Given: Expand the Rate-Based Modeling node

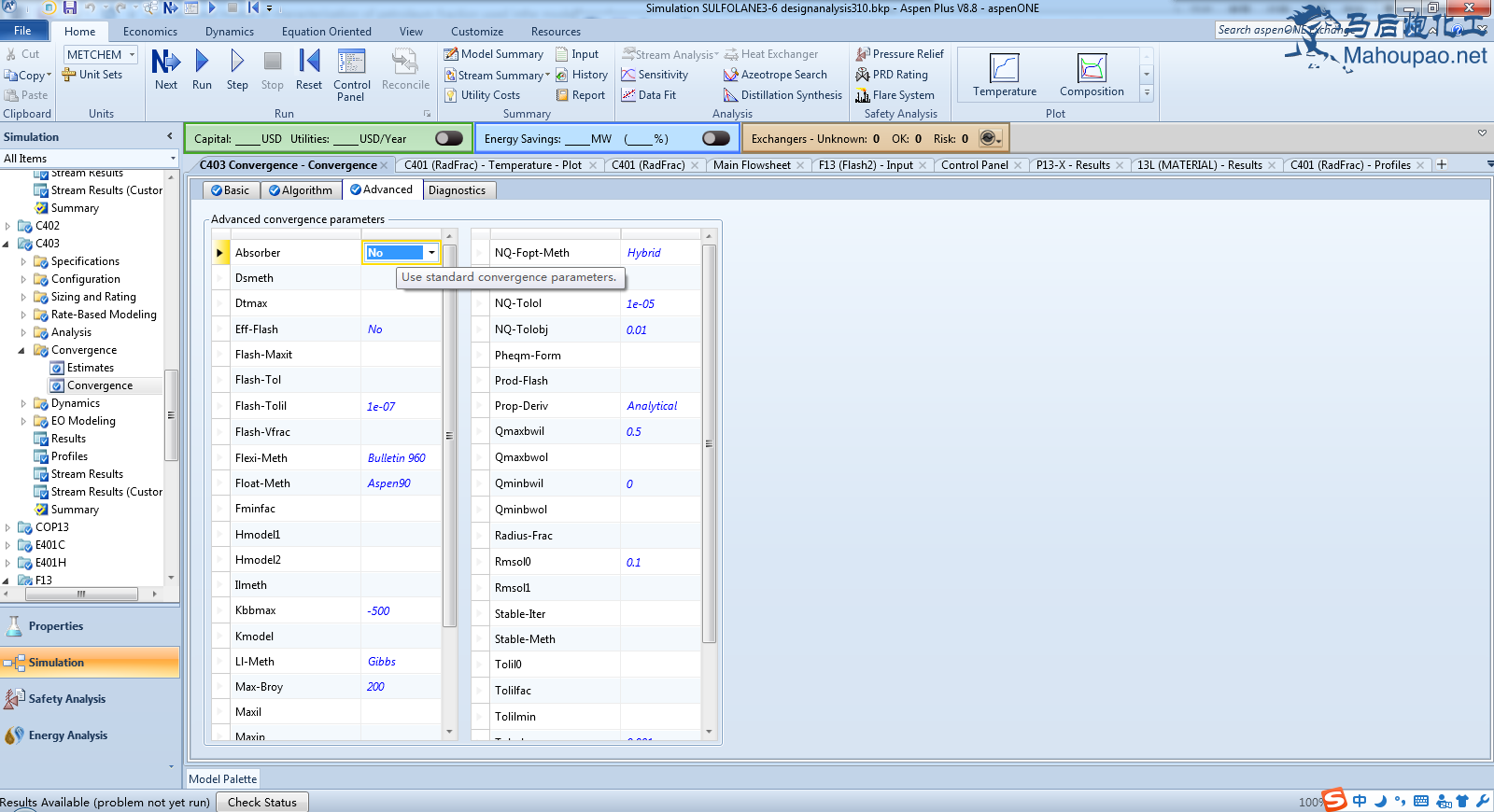Looking at the screenshot, I should [23, 315].
